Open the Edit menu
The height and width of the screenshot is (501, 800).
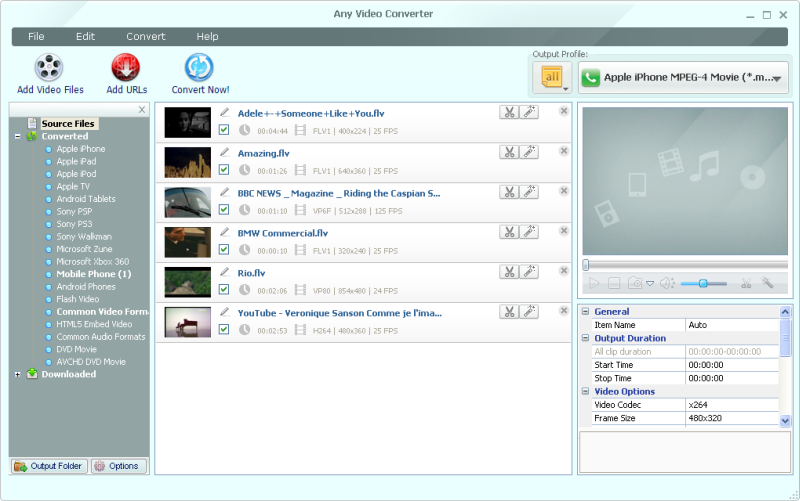(86, 37)
